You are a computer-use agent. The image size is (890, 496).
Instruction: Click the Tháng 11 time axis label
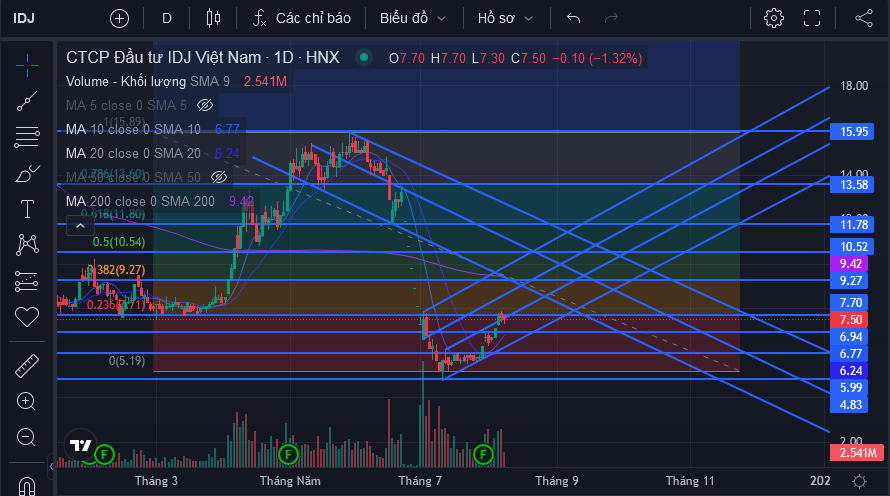click(x=690, y=481)
